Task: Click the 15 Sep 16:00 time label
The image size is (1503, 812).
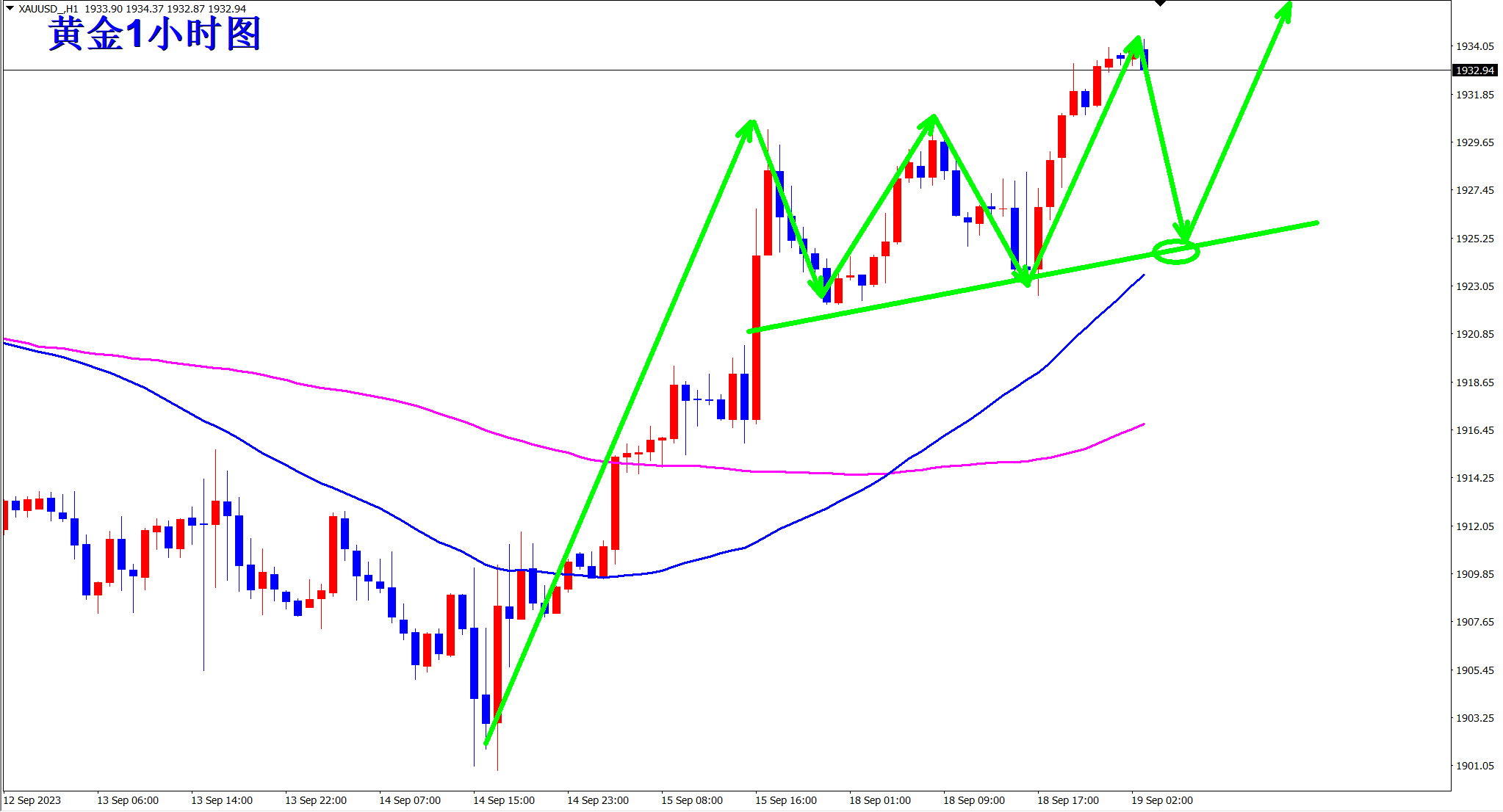Action: (785, 800)
